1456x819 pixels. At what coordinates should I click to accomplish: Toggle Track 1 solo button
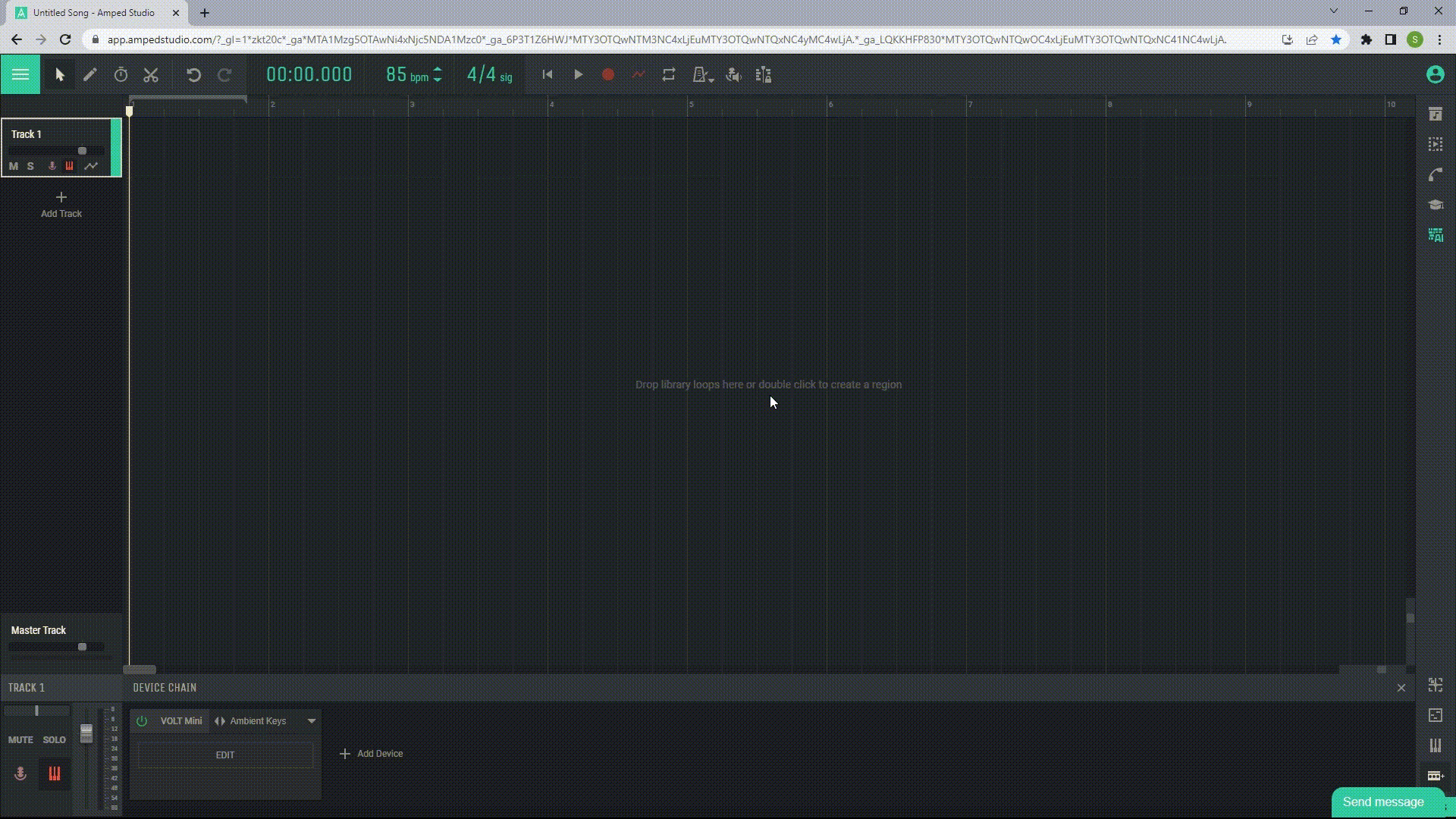30,166
